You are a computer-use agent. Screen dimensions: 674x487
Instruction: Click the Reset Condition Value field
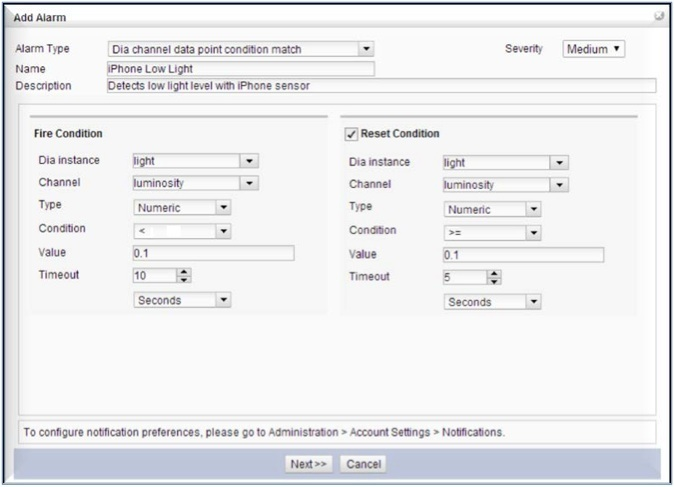pos(523,255)
